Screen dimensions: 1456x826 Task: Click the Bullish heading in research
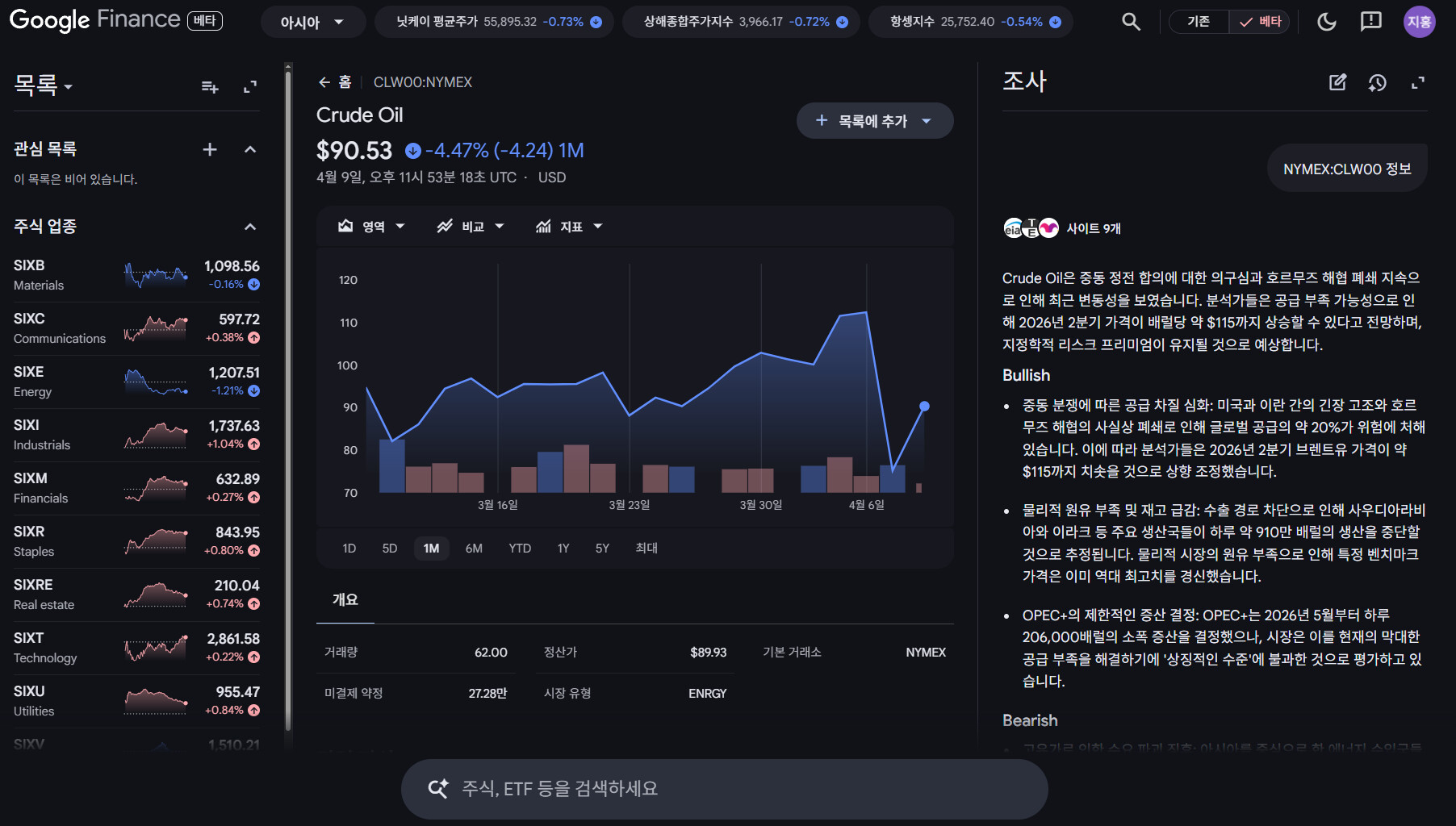(x=1026, y=376)
